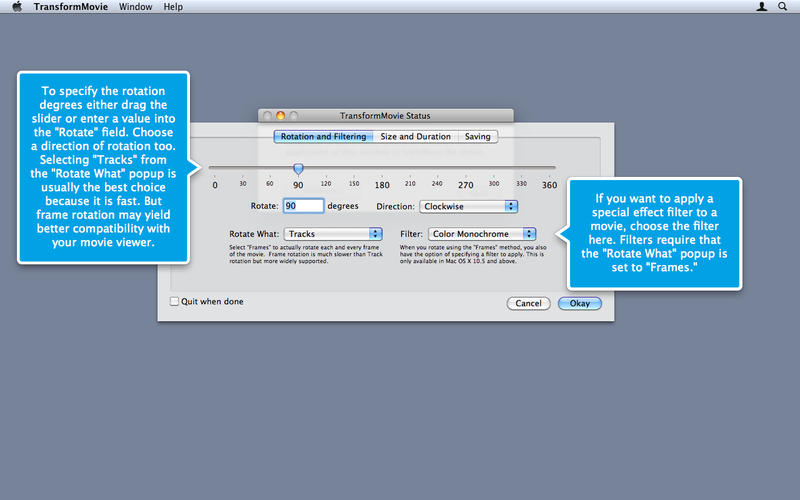800x500 pixels.
Task: Click the TransformMovie Status title bar
Action: [385, 116]
